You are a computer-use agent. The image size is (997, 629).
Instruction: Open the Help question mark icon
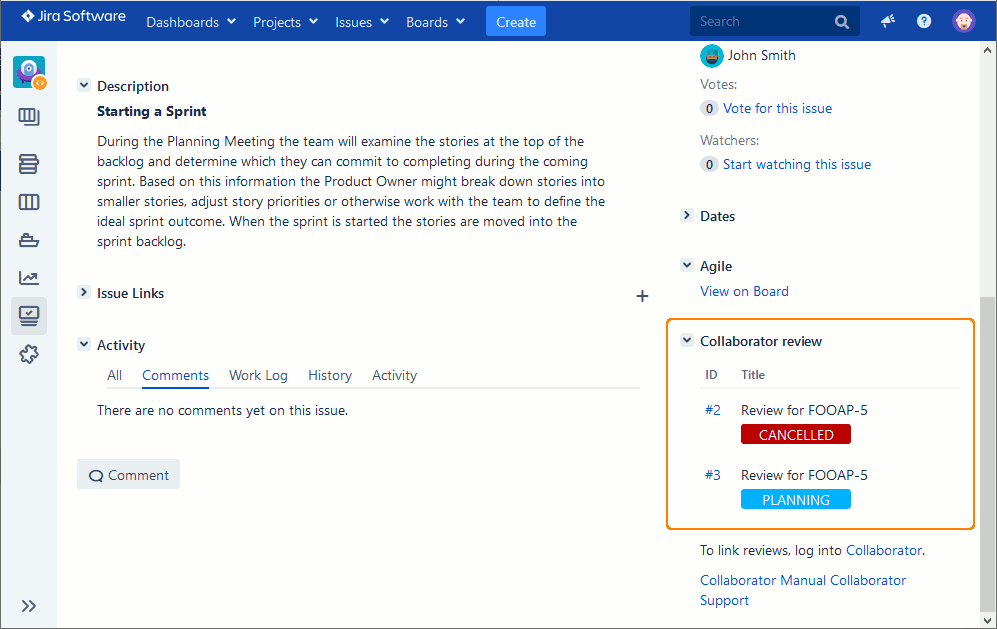tap(924, 21)
